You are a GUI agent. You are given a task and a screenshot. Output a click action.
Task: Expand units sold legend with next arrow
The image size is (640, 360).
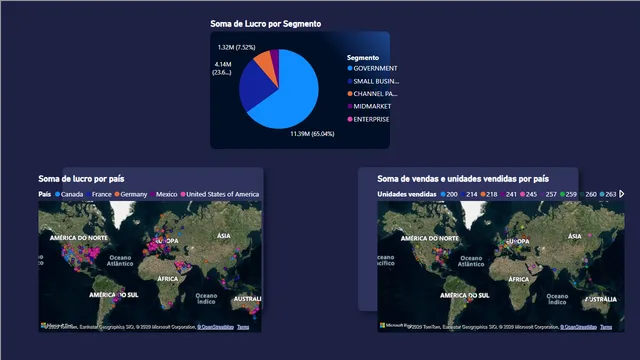coord(622,194)
